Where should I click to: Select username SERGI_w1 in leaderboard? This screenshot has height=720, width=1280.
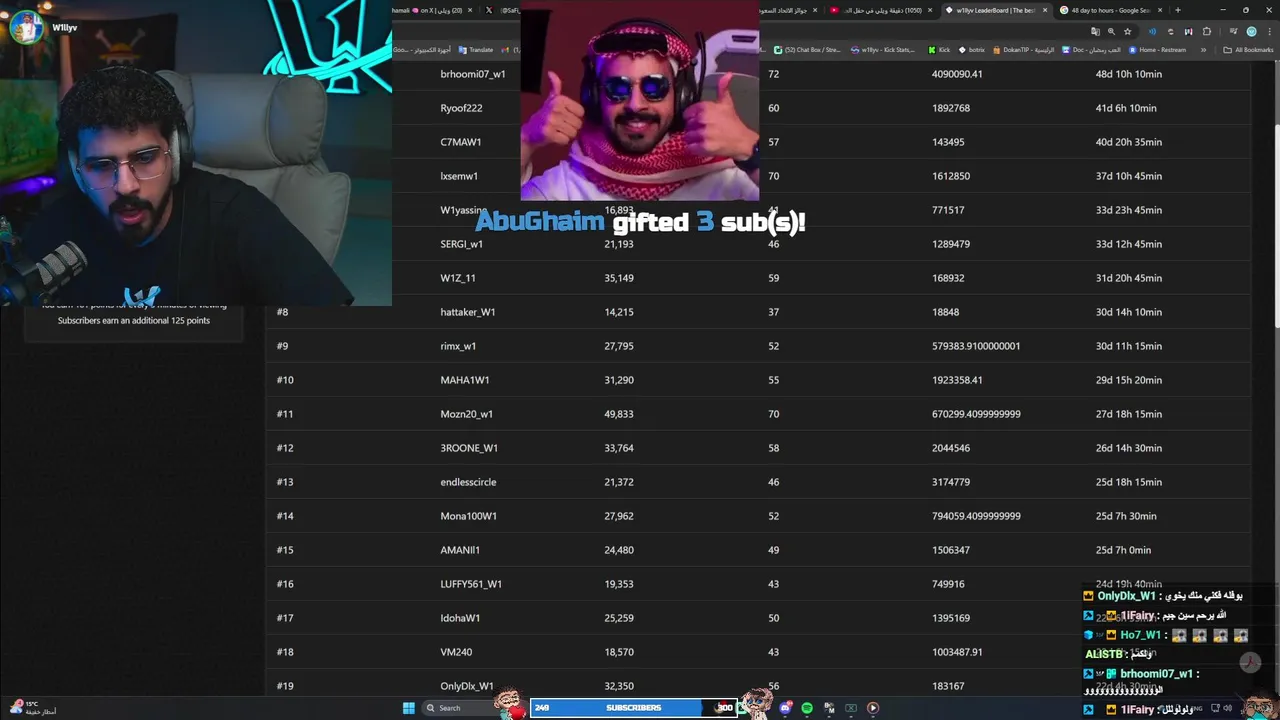coord(461,244)
